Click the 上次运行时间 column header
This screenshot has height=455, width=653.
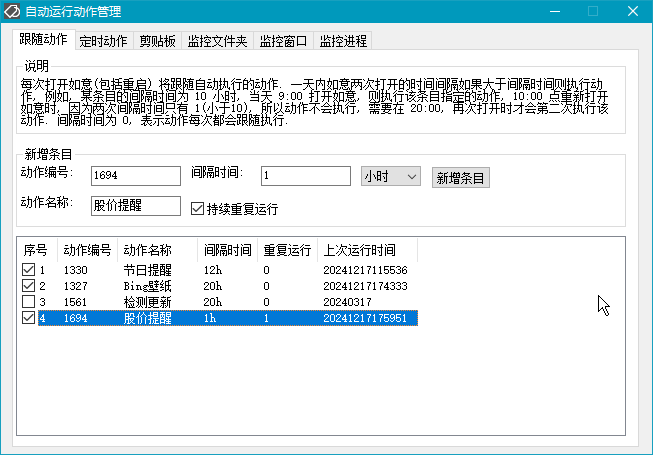pos(367,250)
